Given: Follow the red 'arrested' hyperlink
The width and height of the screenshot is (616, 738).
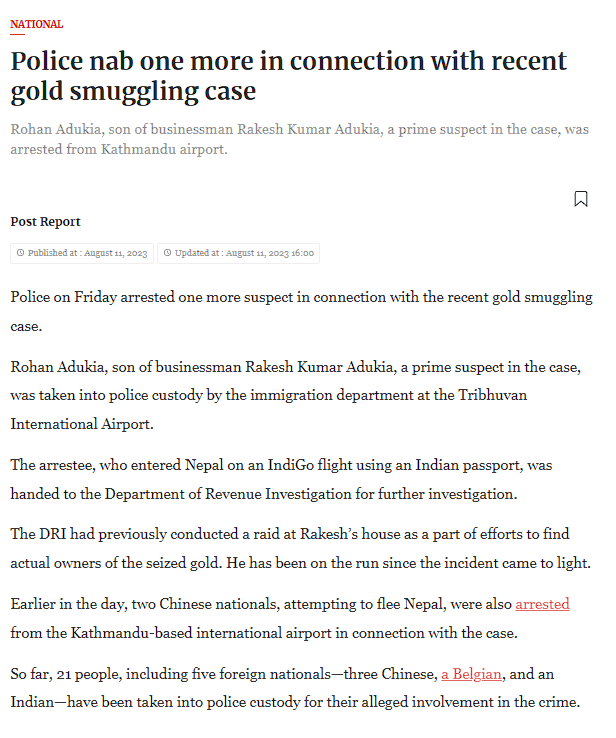Looking at the screenshot, I should tap(542, 604).
